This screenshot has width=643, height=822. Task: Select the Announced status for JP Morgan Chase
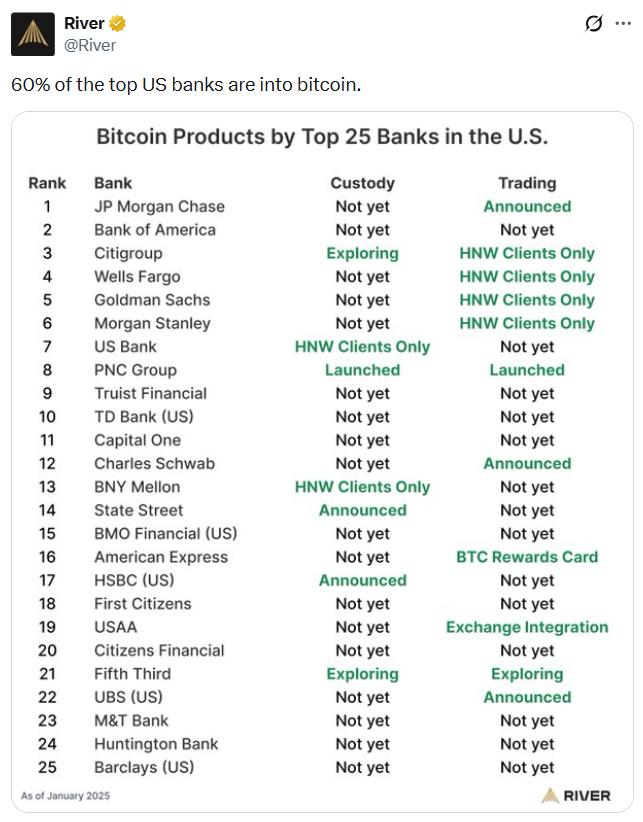coord(527,206)
